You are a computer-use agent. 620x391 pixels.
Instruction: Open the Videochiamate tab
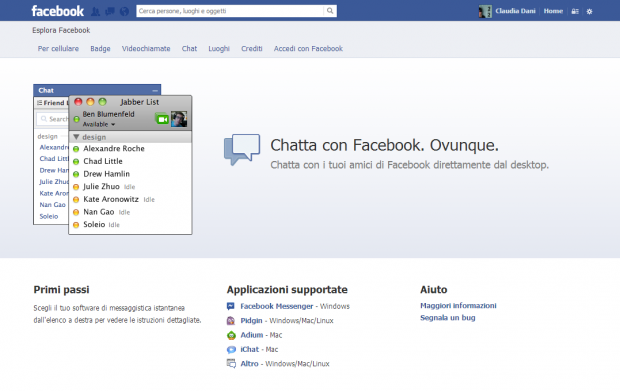click(x=146, y=49)
